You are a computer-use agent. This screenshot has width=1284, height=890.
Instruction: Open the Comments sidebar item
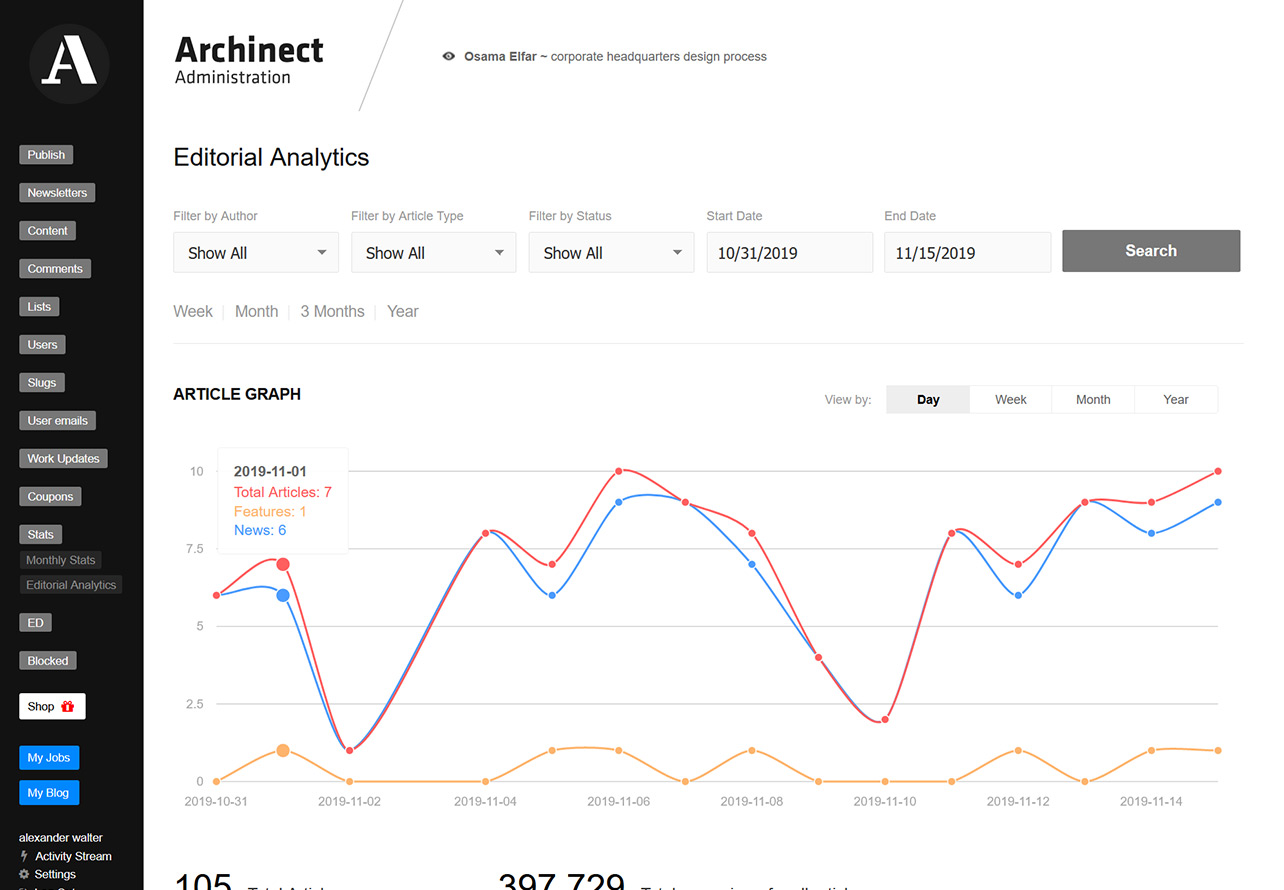pyautogui.click(x=55, y=269)
